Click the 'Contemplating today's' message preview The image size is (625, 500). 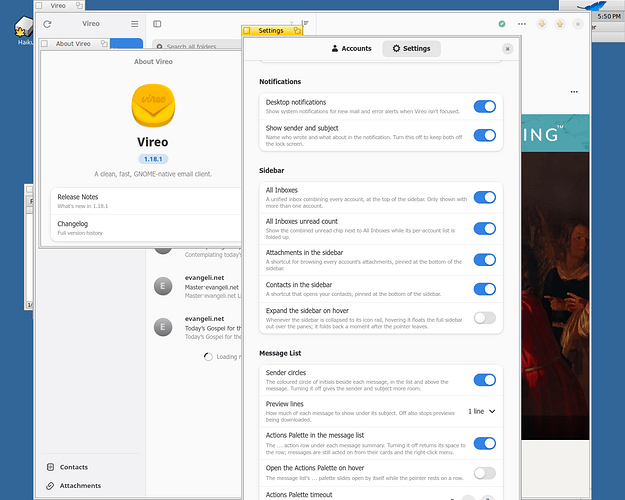213,254
